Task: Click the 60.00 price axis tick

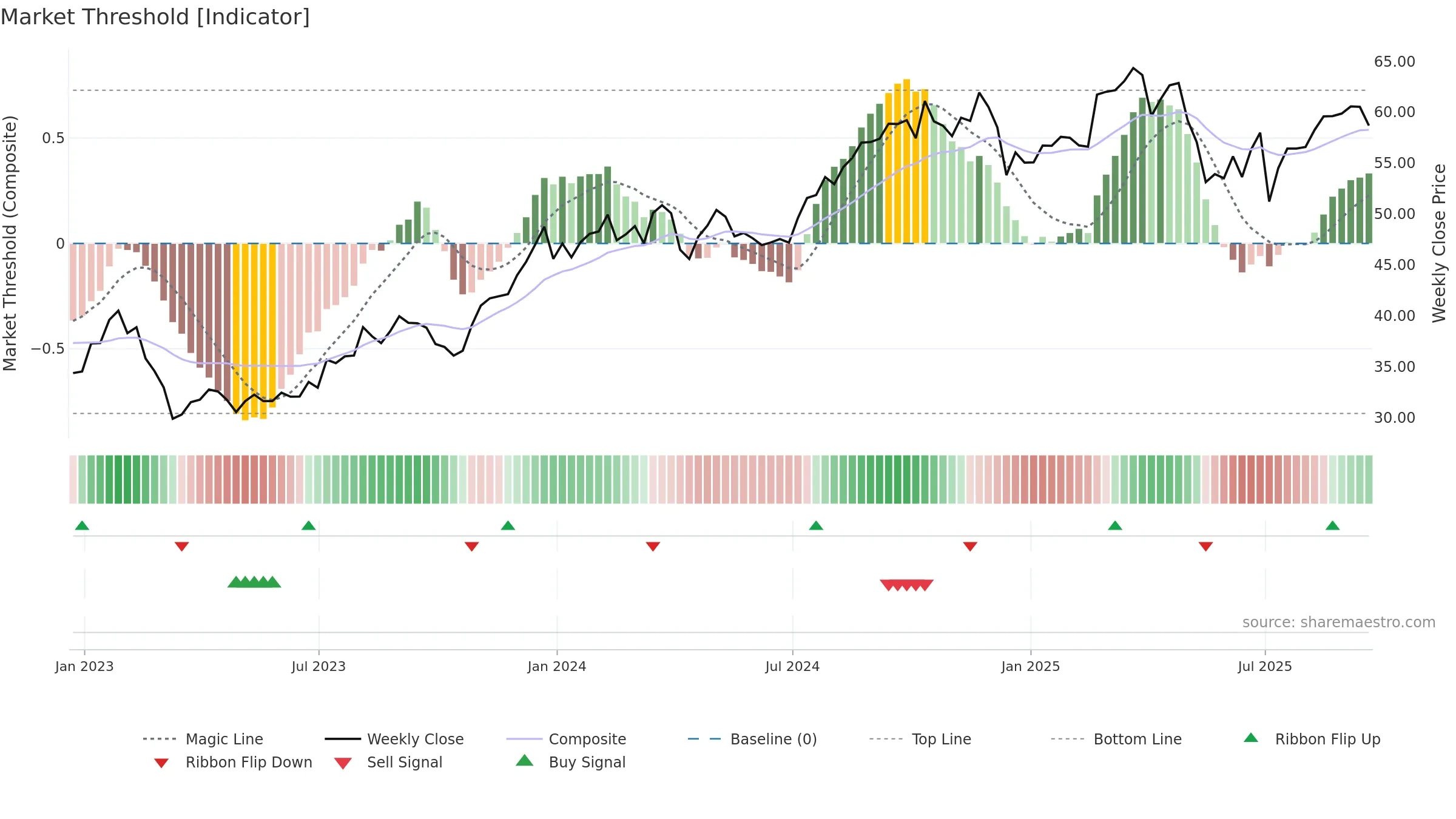Action: point(1394,112)
